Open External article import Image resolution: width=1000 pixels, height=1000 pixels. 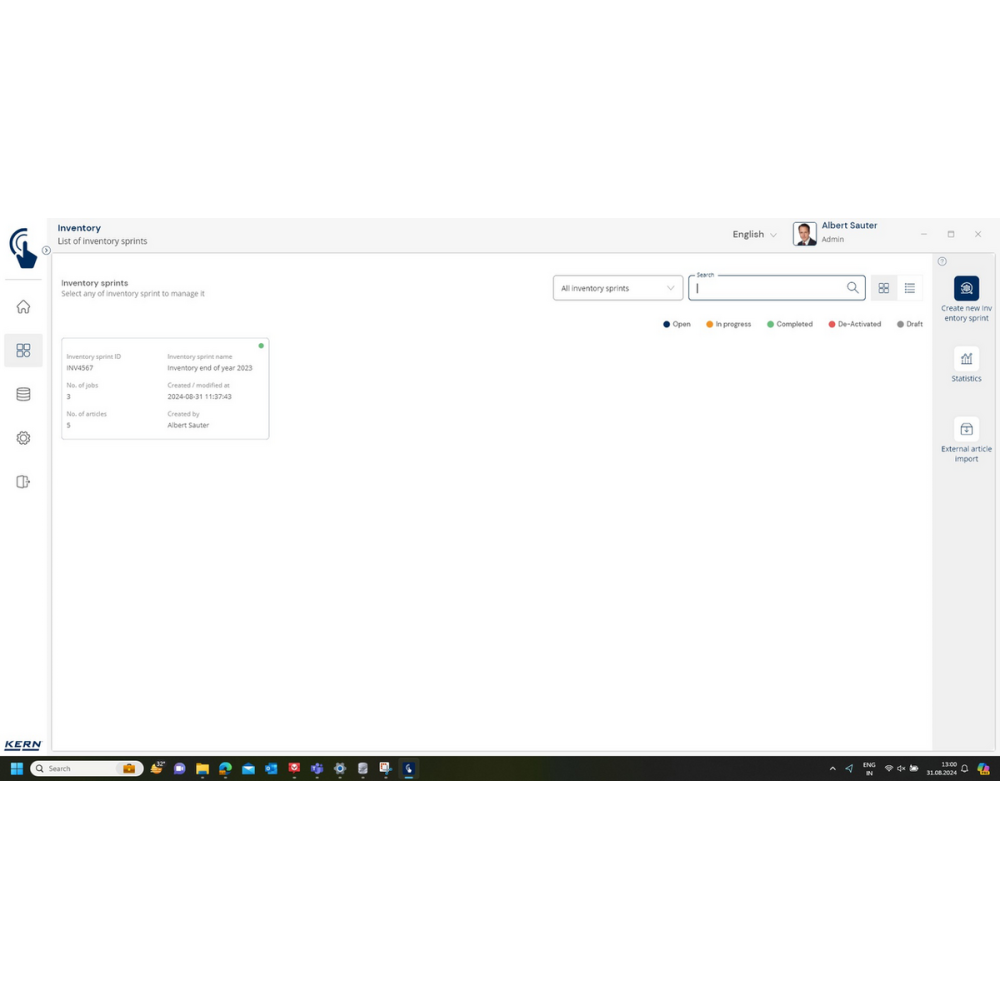[x=966, y=429]
